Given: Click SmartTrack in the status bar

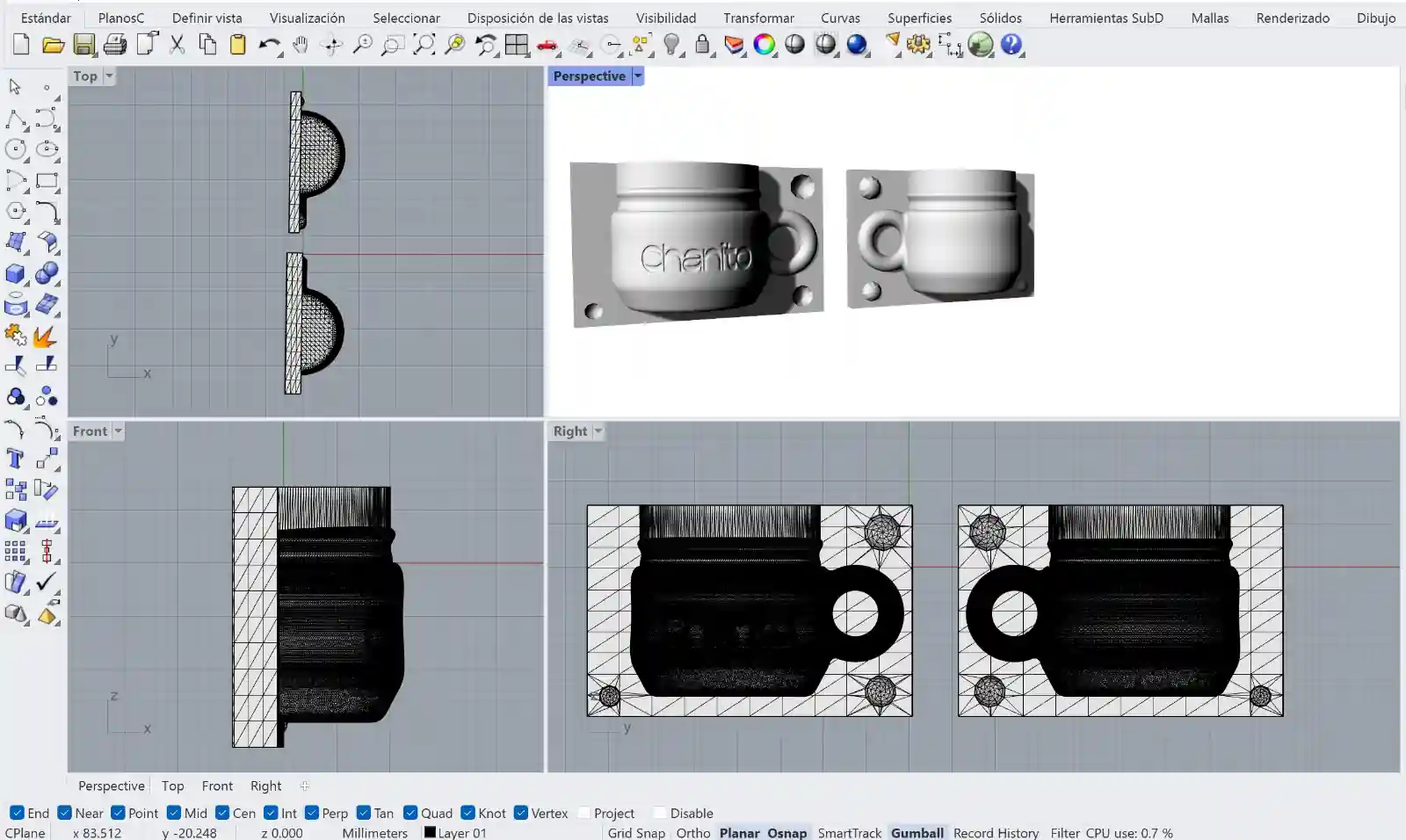Looking at the screenshot, I should [849, 832].
